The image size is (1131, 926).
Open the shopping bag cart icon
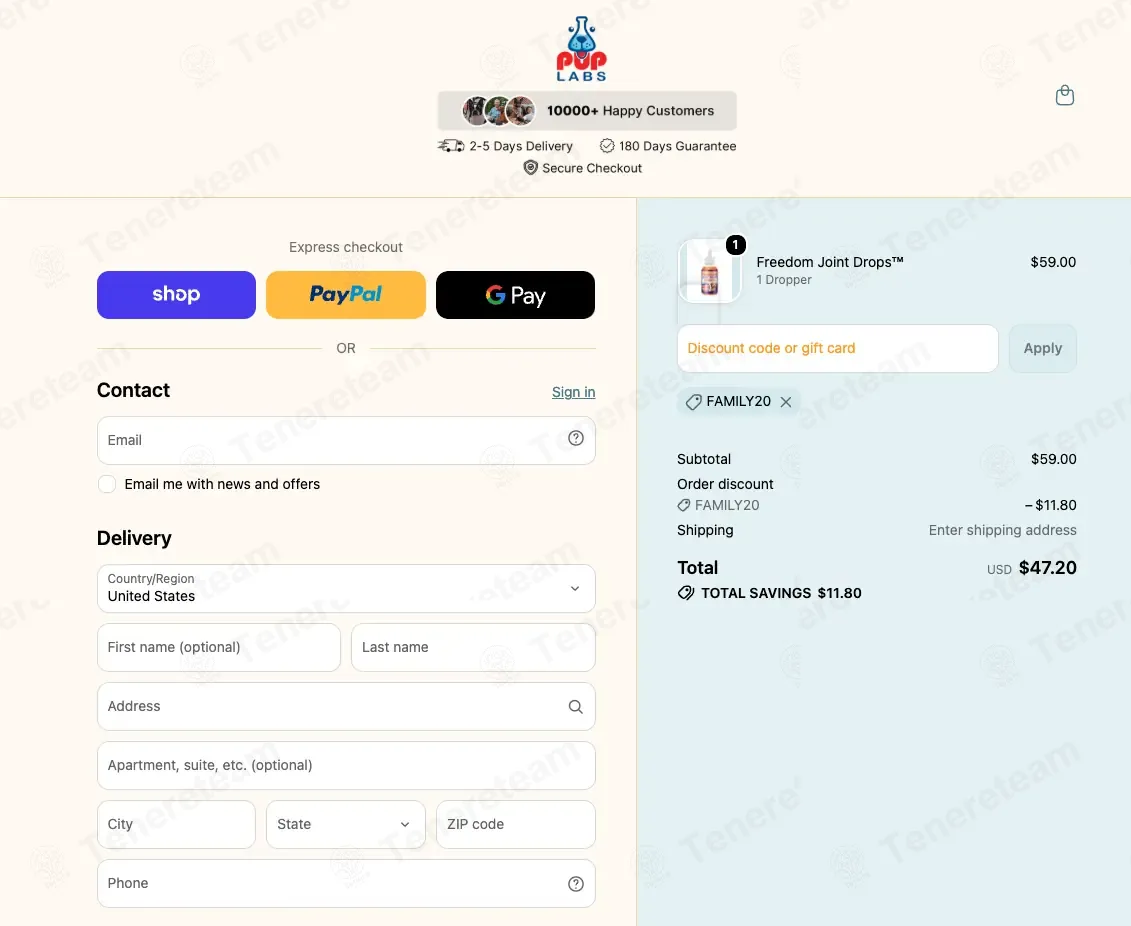1065,95
